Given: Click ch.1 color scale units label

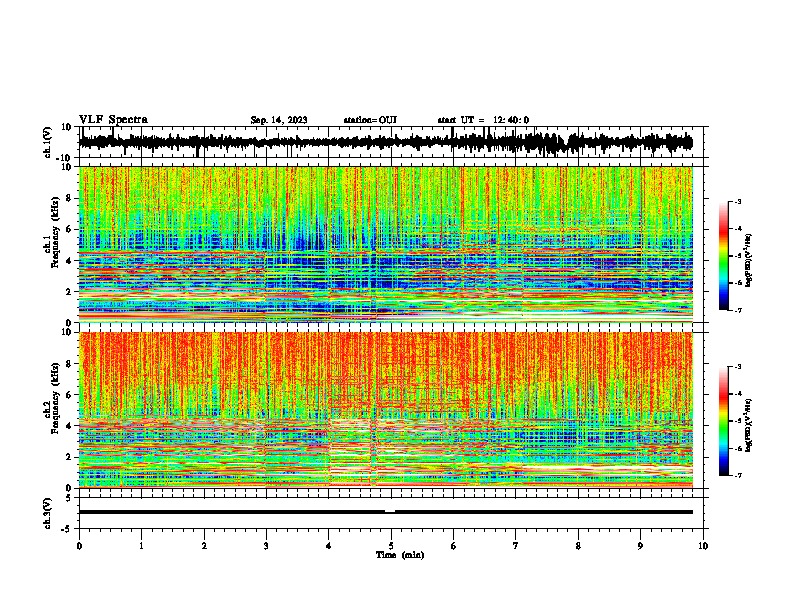Looking at the screenshot, I should 749,260.
